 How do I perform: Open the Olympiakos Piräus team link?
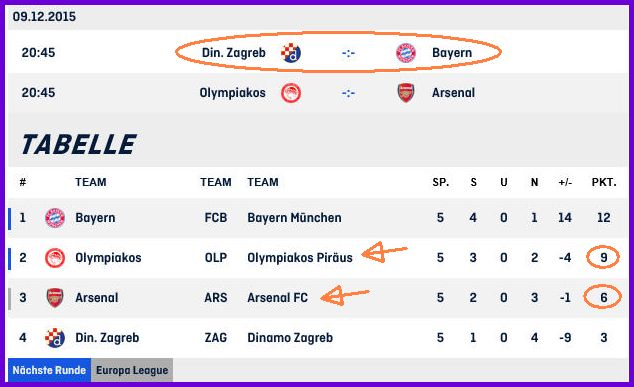pyautogui.click(x=300, y=258)
